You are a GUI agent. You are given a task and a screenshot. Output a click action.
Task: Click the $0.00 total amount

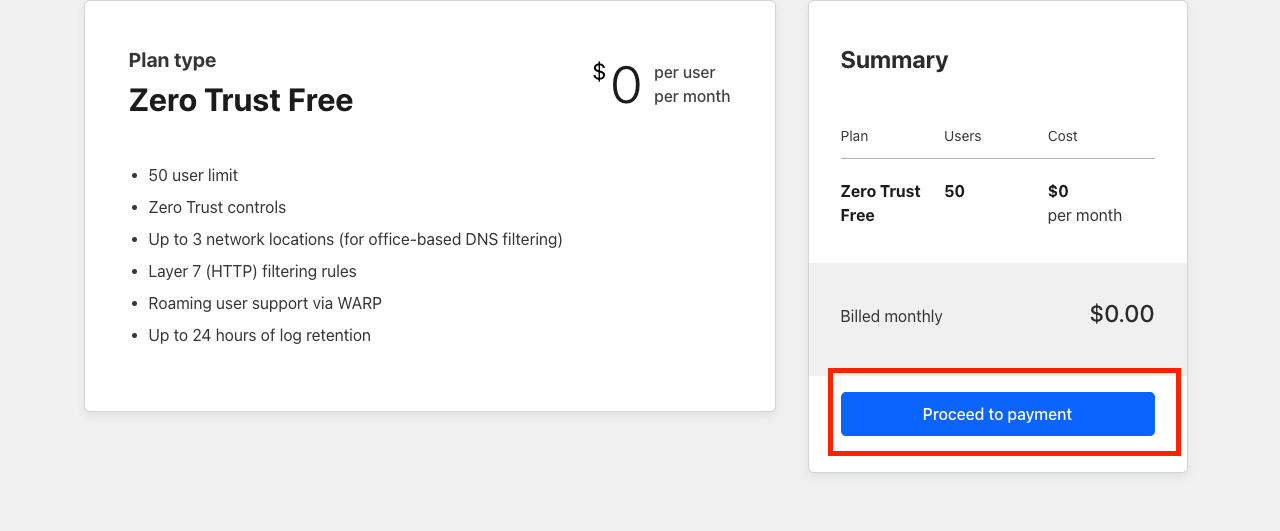1122,314
